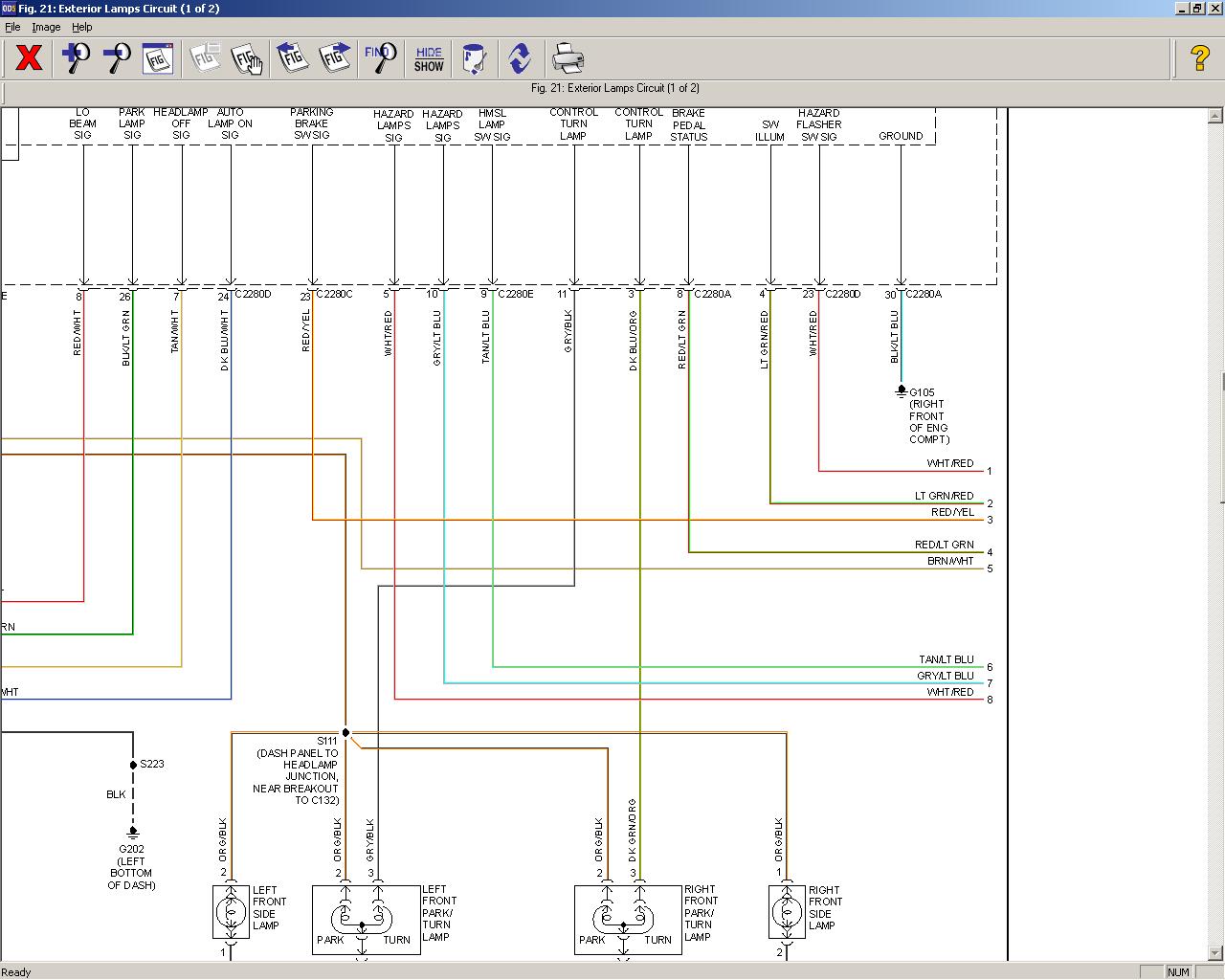
Task: Click the blue refresh arrows icon
Action: pyautogui.click(x=520, y=58)
